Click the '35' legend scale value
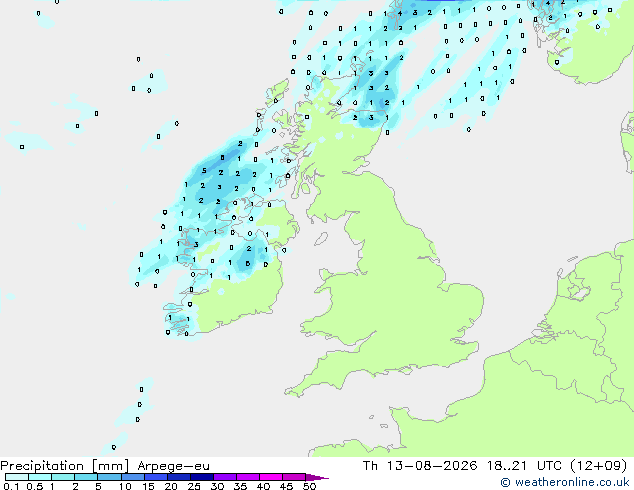 pos(240,486)
